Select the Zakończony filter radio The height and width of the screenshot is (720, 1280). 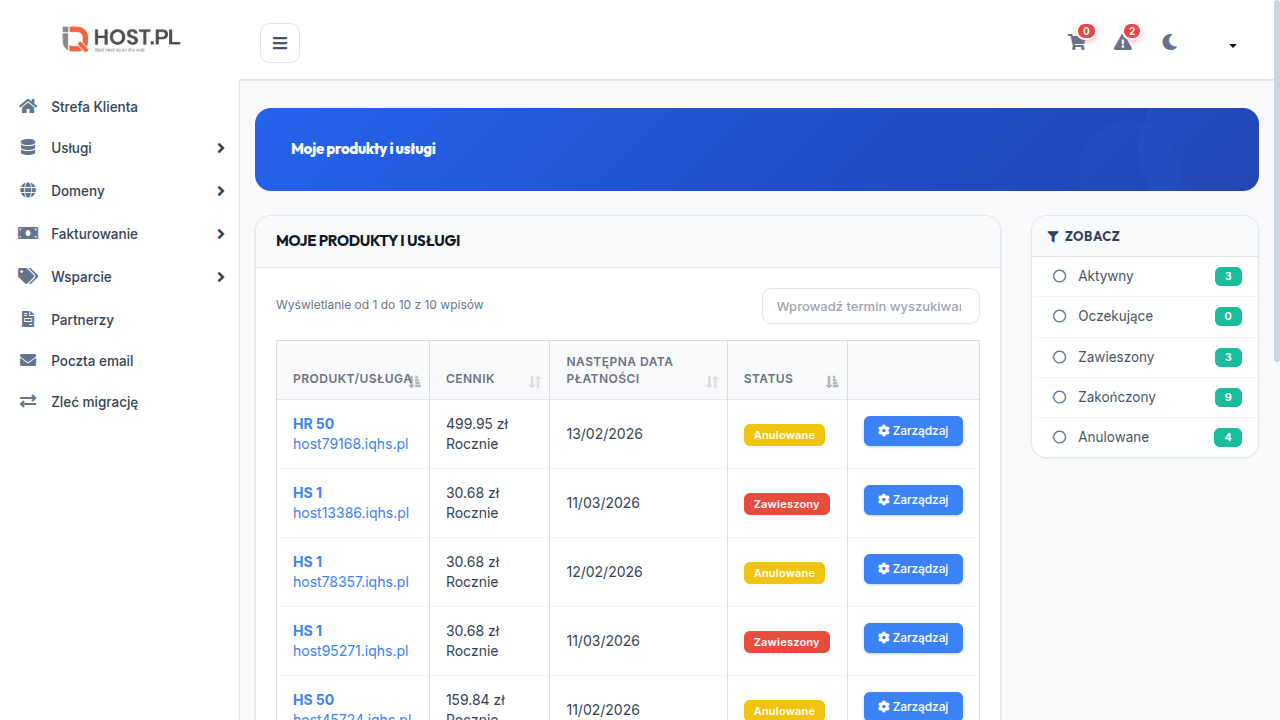pyautogui.click(x=1060, y=397)
